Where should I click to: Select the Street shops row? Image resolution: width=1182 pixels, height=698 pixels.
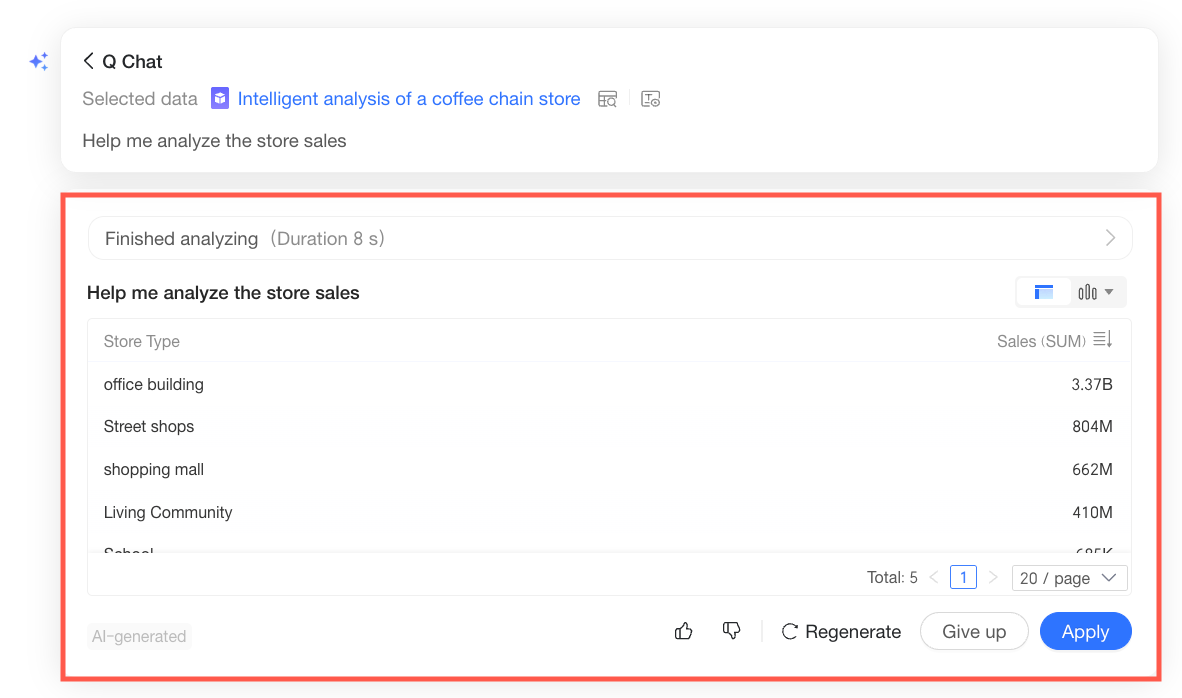tap(609, 427)
